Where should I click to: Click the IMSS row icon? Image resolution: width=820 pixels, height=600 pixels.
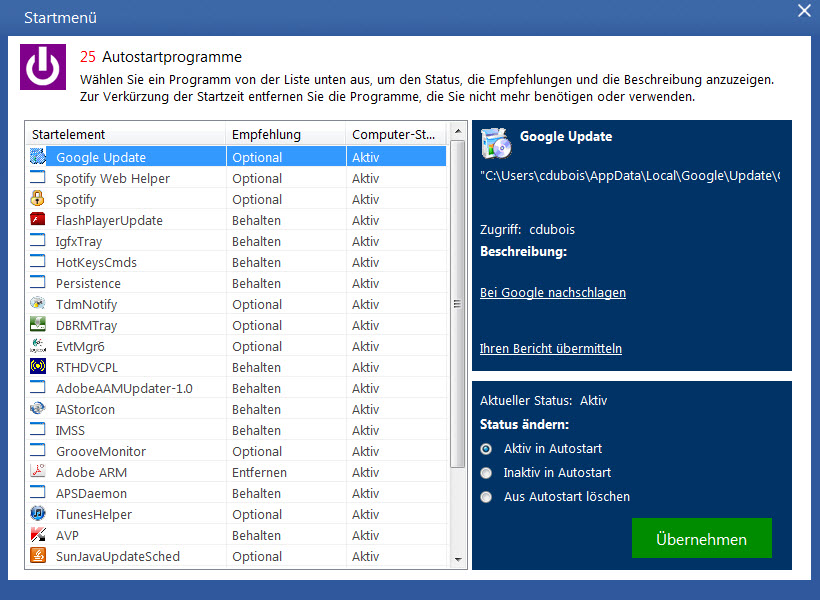coord(38,429)
